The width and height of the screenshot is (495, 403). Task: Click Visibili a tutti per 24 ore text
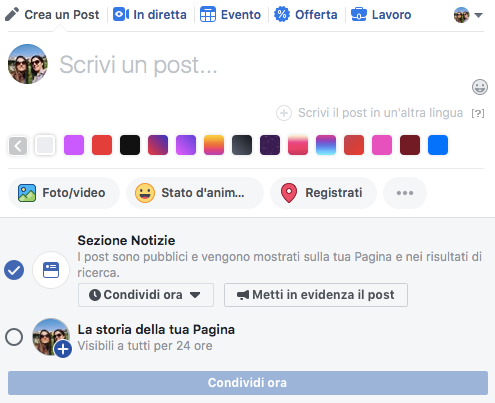(x=145, y=346)
